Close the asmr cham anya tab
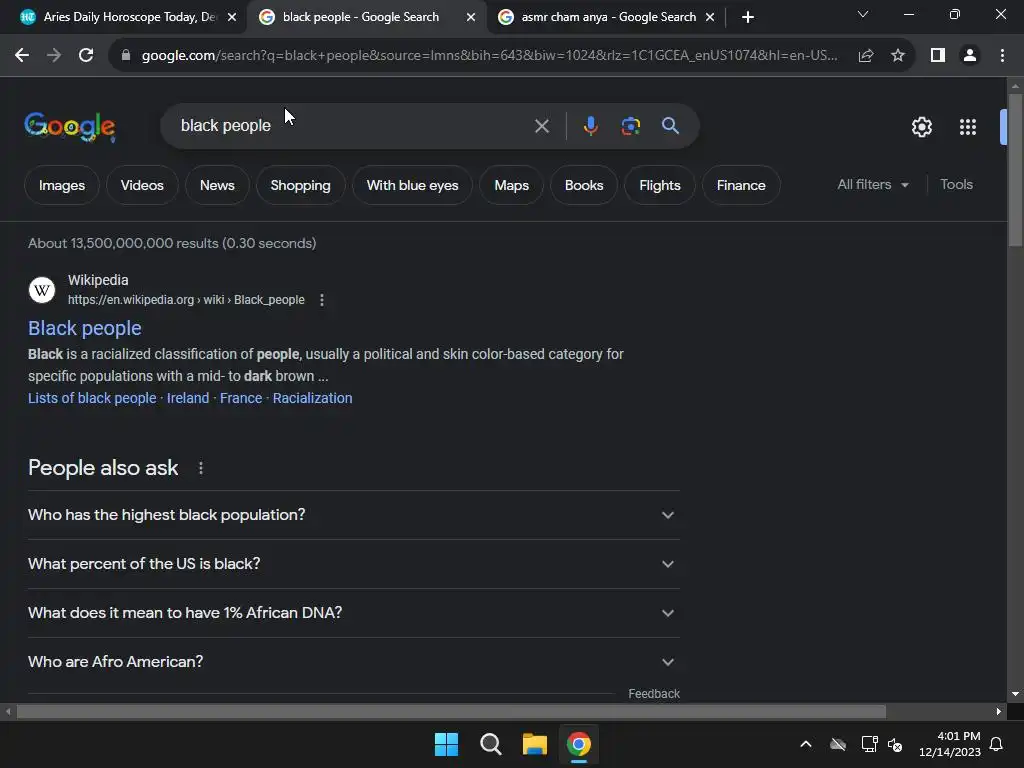Image resolution: width=1024 pixels, height=768 pixels. click(x=710, y=17)
